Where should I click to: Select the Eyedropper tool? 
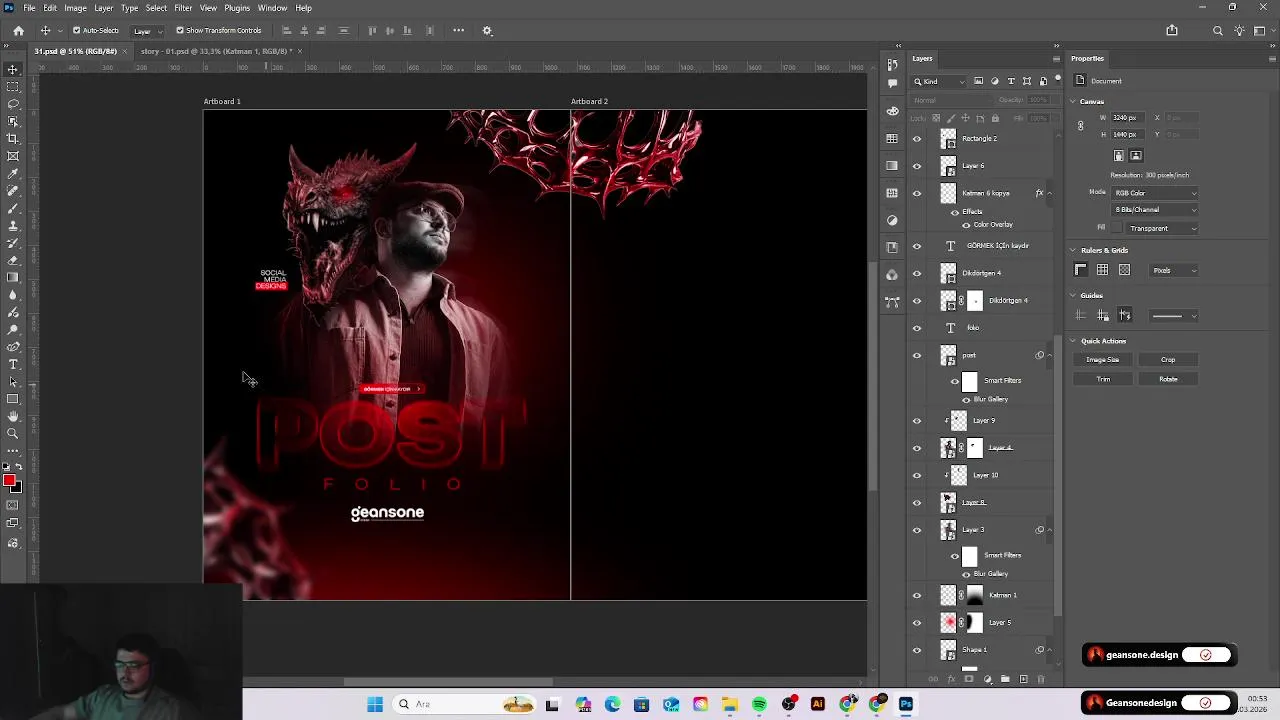pyautogui.click(x=13, y=173)
